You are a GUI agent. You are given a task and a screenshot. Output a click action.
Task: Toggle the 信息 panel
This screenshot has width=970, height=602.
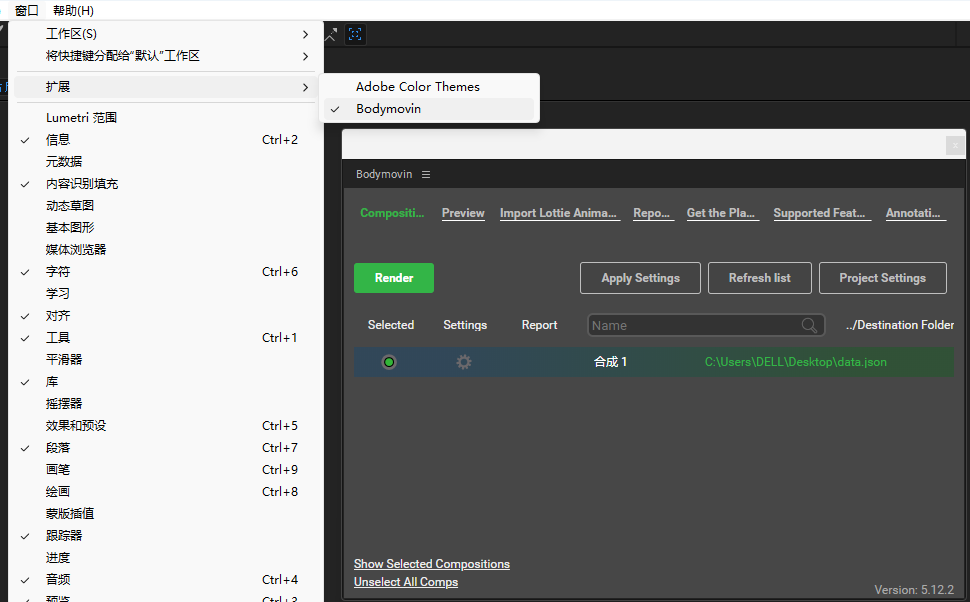[166, 140]
